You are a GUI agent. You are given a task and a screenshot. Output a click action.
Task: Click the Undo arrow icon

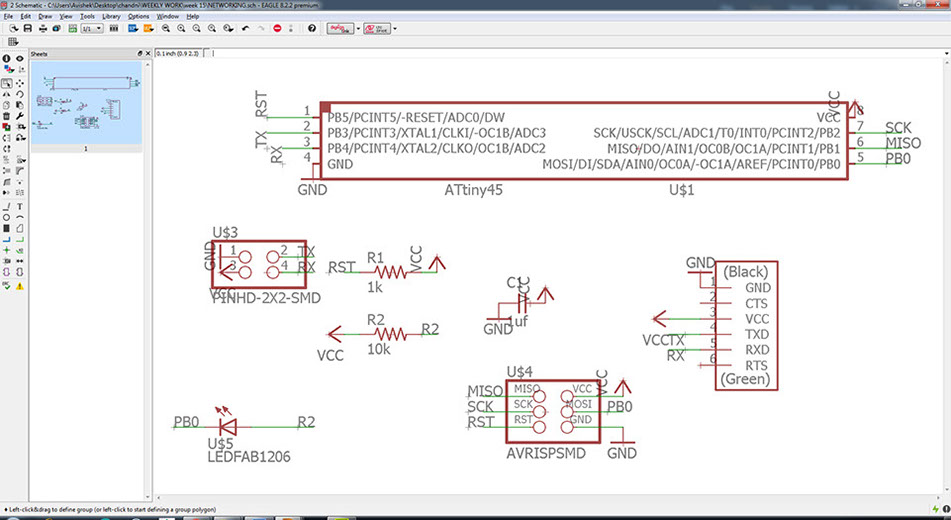pos(246,29)
